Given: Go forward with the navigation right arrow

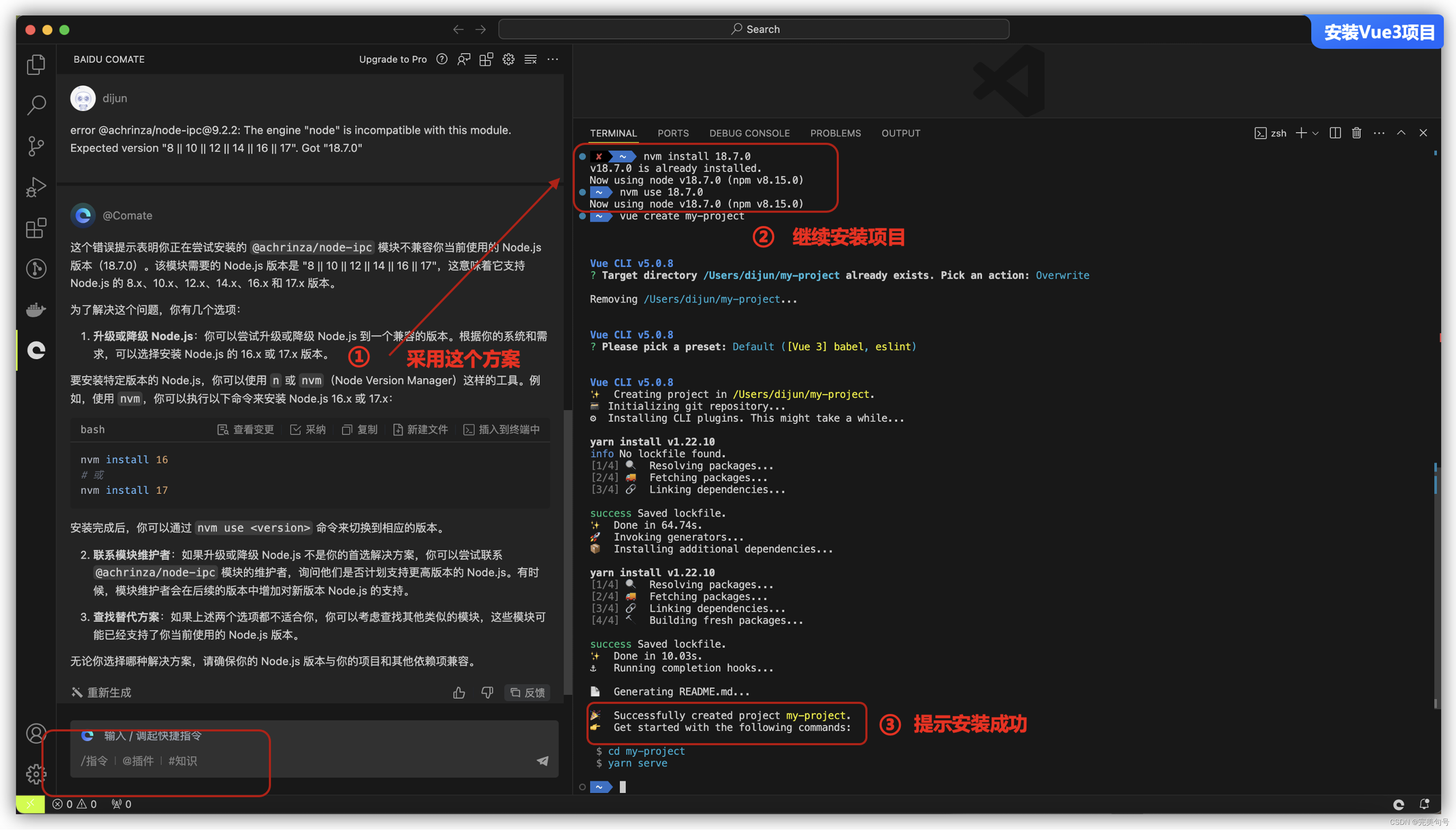Looking at the screenshot, I should [481, 29].
